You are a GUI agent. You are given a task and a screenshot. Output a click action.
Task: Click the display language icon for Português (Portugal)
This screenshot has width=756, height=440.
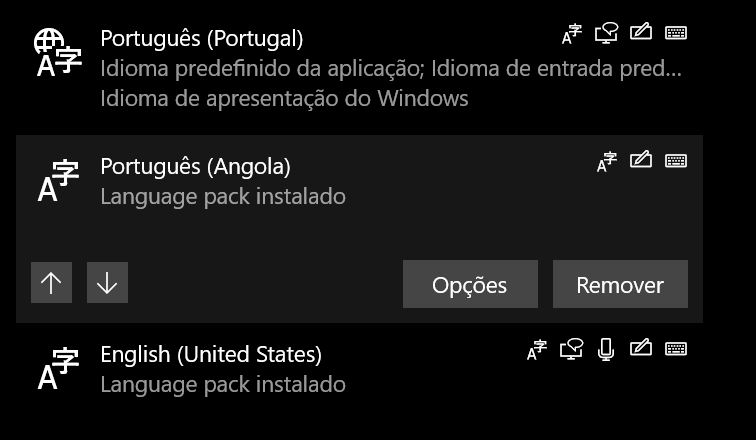click(571, 35)
